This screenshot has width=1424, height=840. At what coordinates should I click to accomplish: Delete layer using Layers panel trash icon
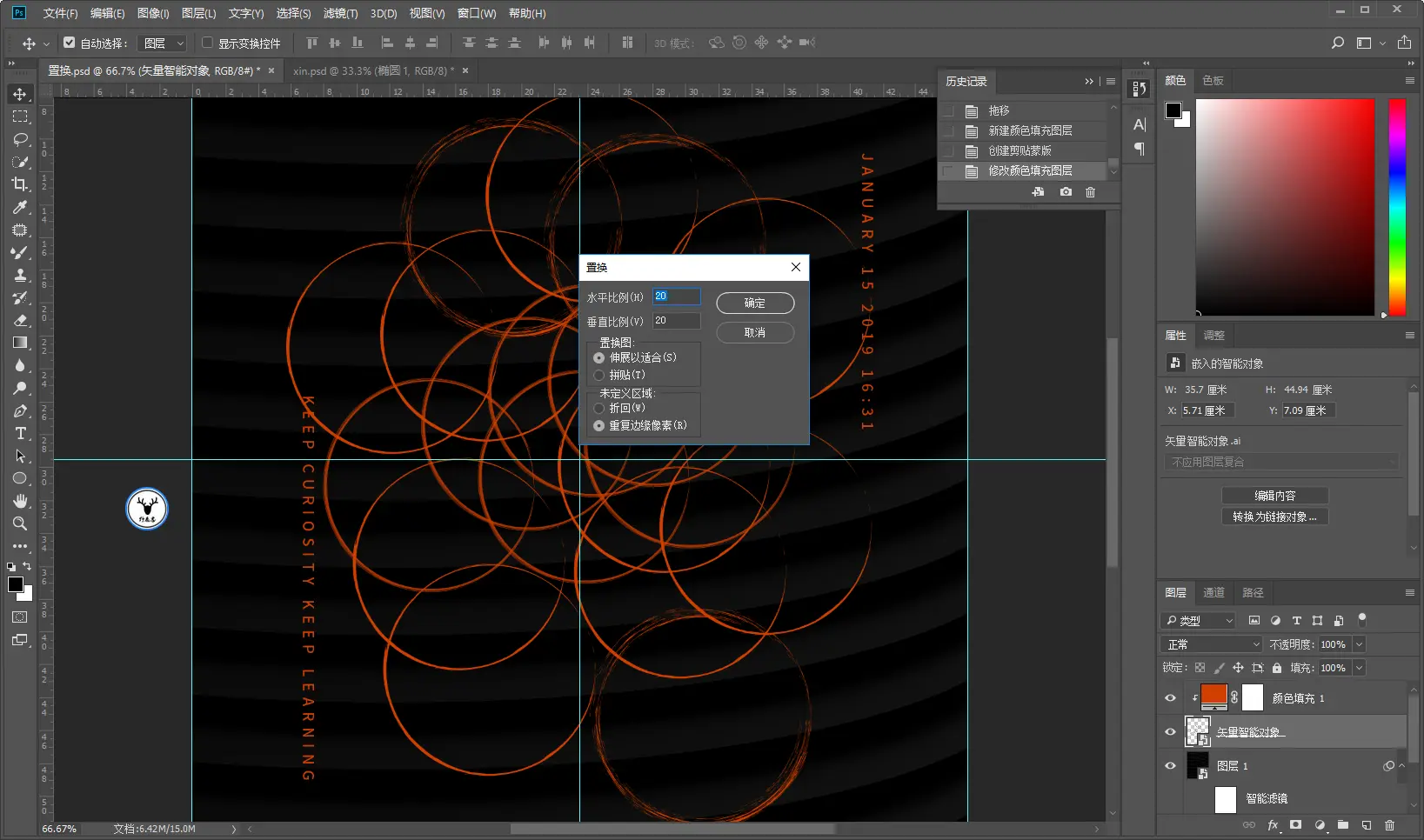tap(1389, 824)
